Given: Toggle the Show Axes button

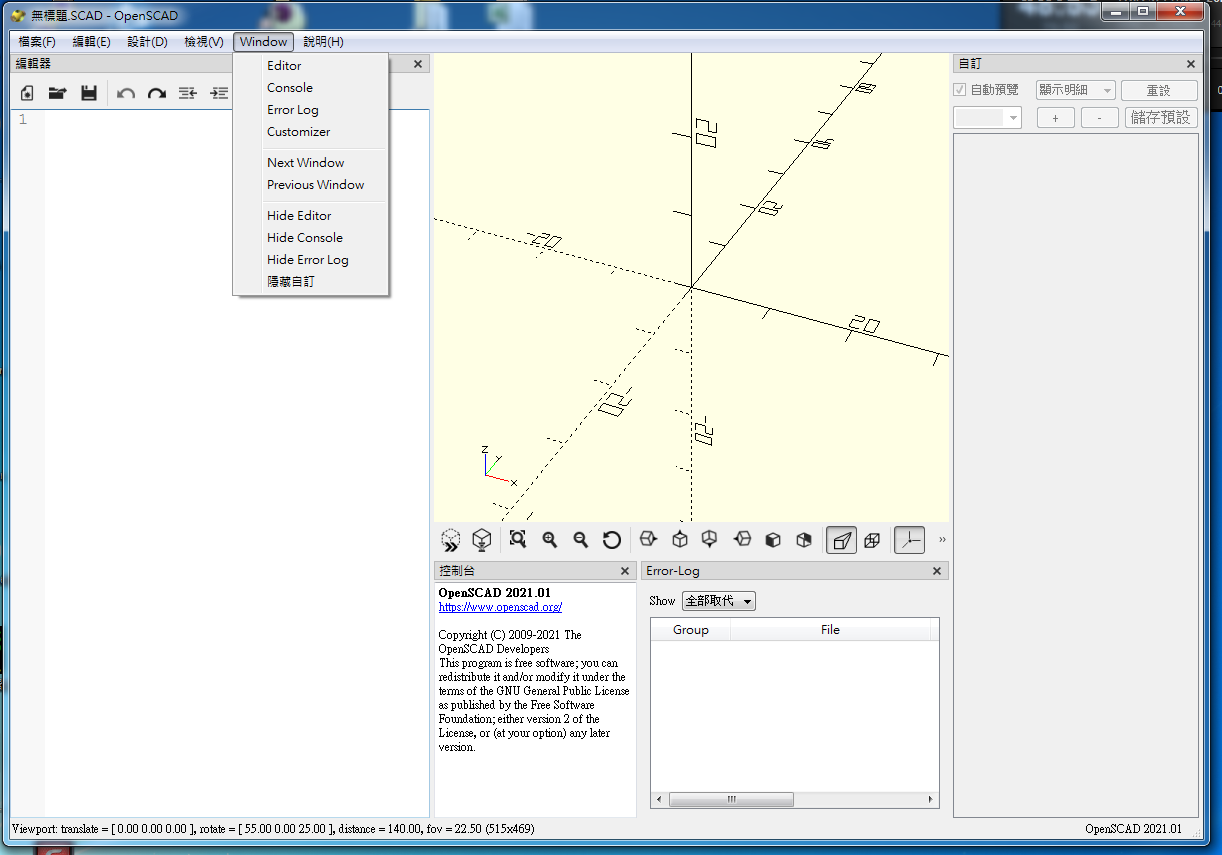Looking at the screenshot, I should [909, 540].
